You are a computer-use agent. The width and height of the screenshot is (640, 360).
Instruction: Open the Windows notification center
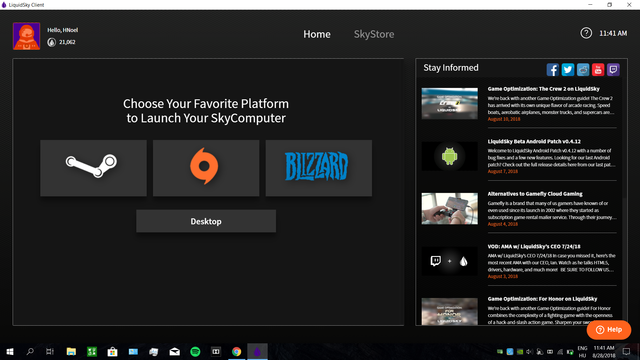[626, 351]
